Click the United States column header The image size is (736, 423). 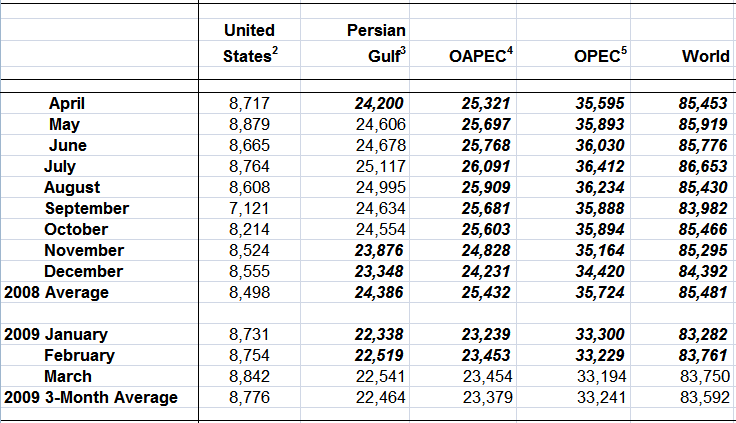pos(249,43)
